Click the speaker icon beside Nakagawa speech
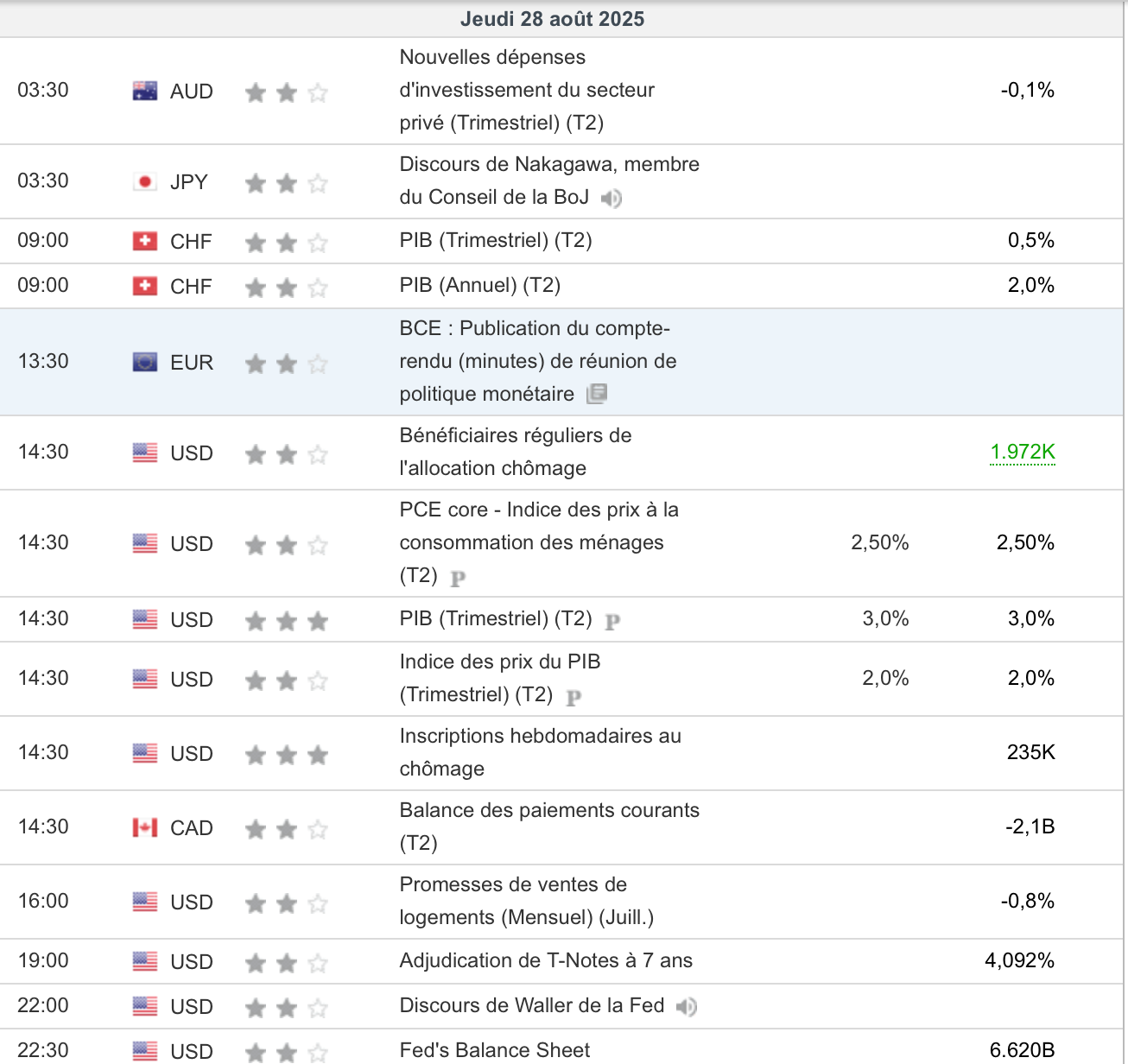 (x=612, y=199)
